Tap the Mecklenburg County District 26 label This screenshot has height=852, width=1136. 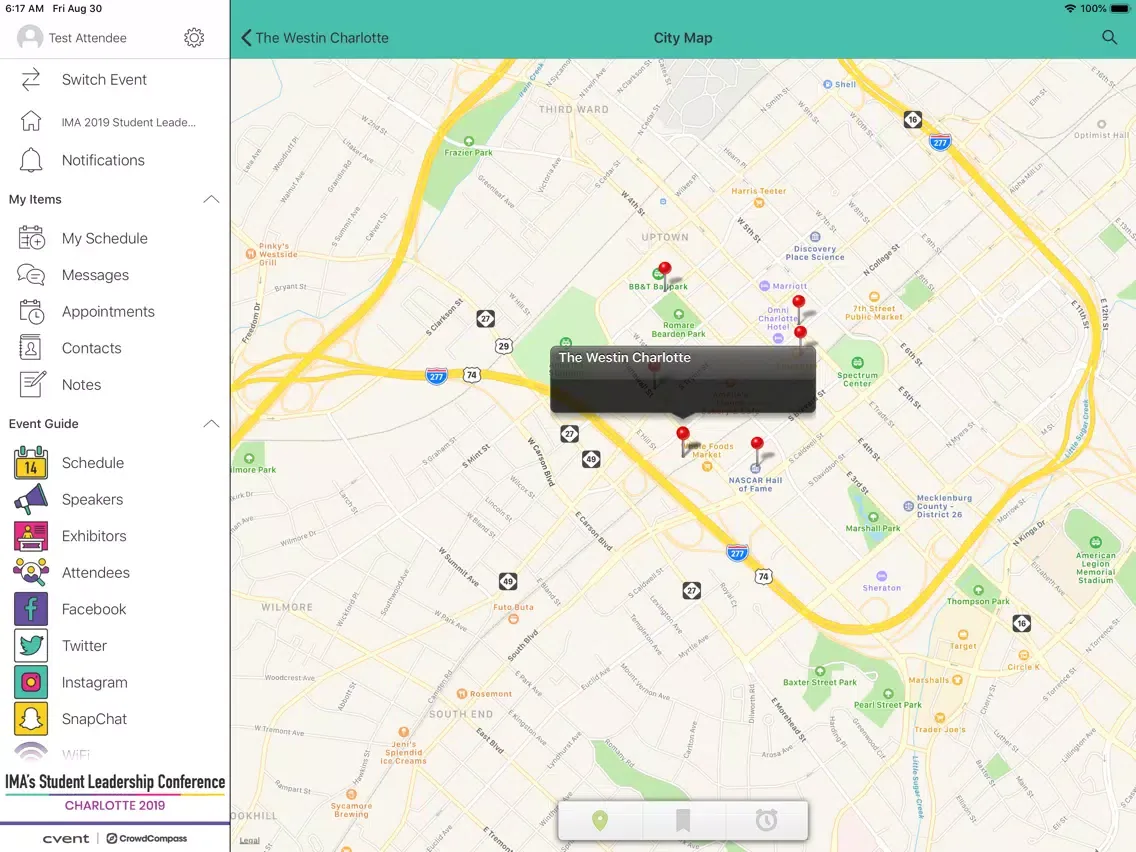pyautogui.click(x=944, y=506)
